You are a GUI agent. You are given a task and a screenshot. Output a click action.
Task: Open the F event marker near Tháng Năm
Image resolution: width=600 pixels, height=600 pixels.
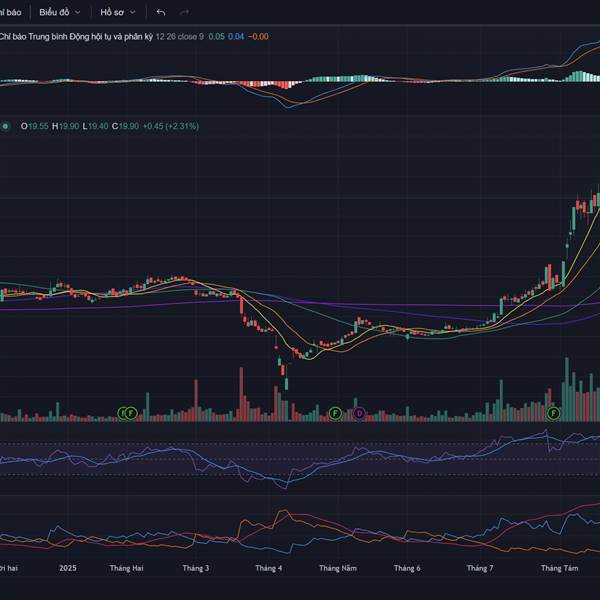[335, 413]
